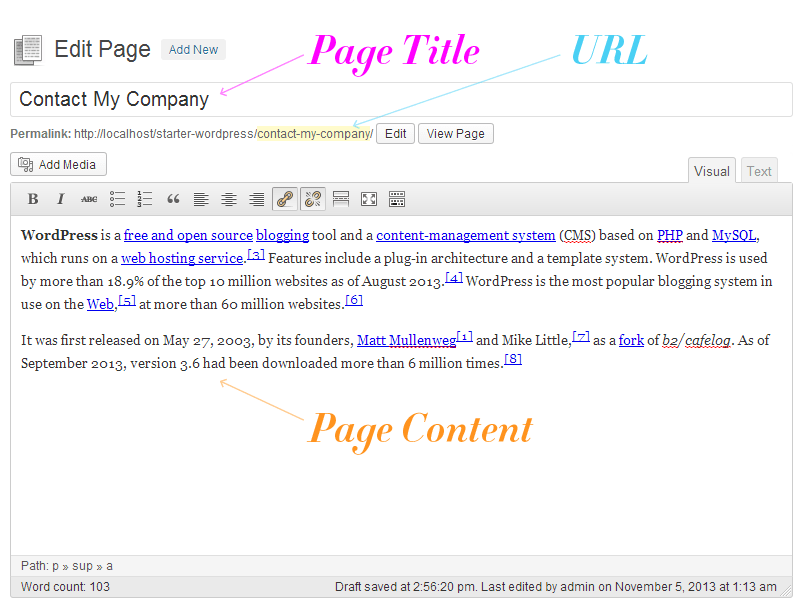Viewport: 802px width, 610px height.
Task: Click into the Contact My Company title field
Action: pyautogui.click(x=401, y=99)
